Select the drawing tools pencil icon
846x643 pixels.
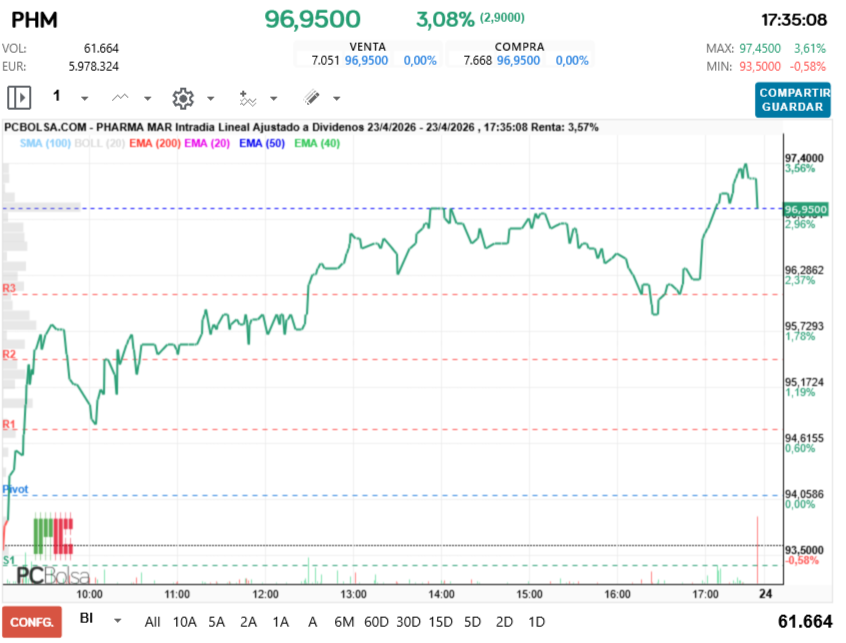[x=310, y=97]
